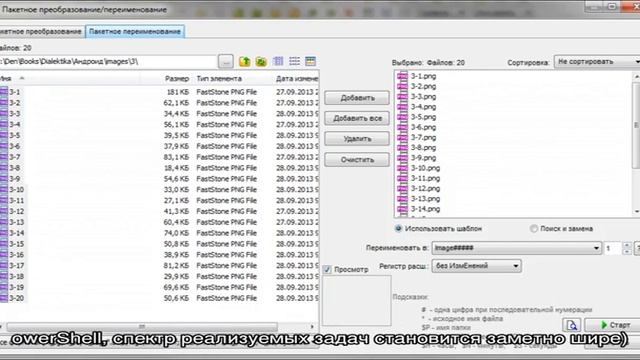Image resolution: width=640 pixels, height=360 pixels.
Task: Select file 3-3 in the left list
Action: 15,113
